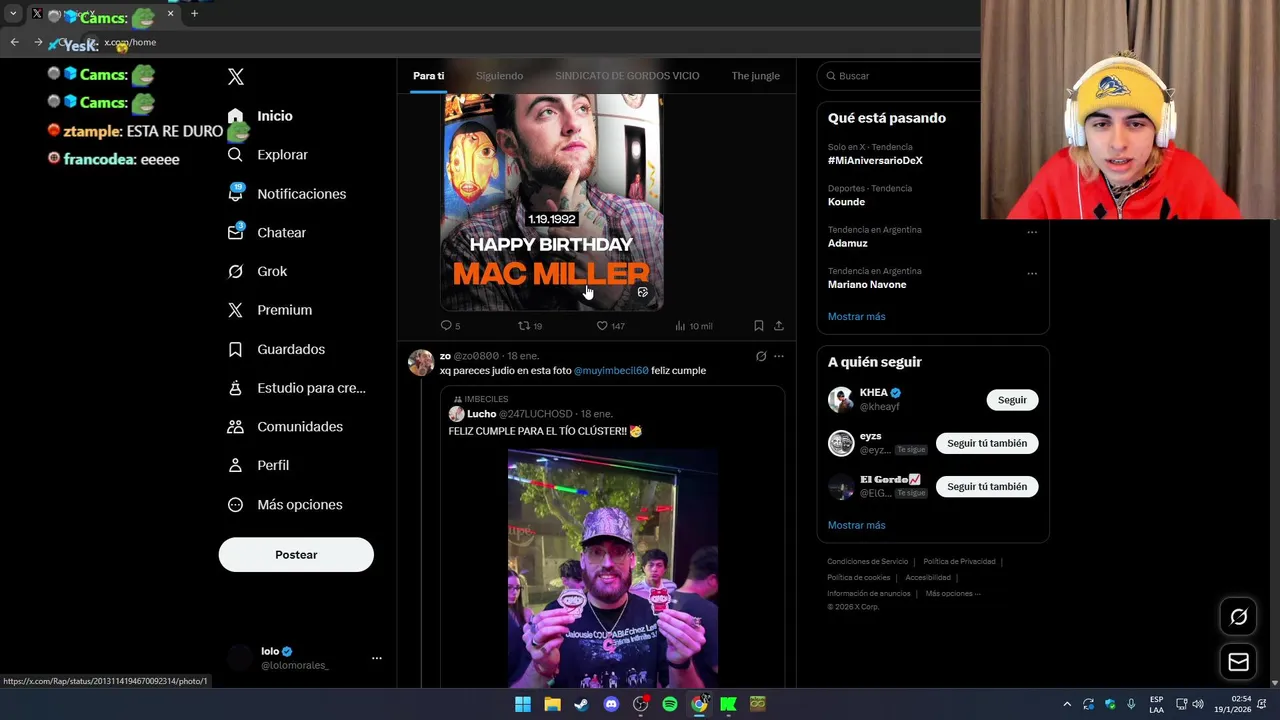Open #MiAniversarioDeX trend

[875, 161]
